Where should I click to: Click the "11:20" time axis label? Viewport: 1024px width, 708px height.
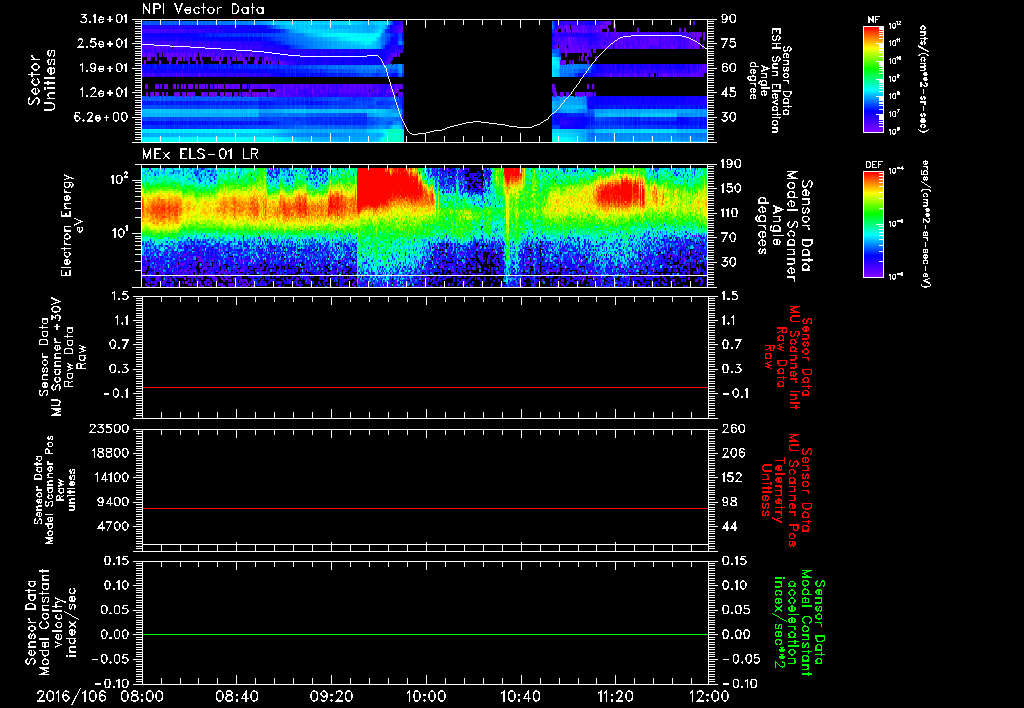(x=615, y=696)
